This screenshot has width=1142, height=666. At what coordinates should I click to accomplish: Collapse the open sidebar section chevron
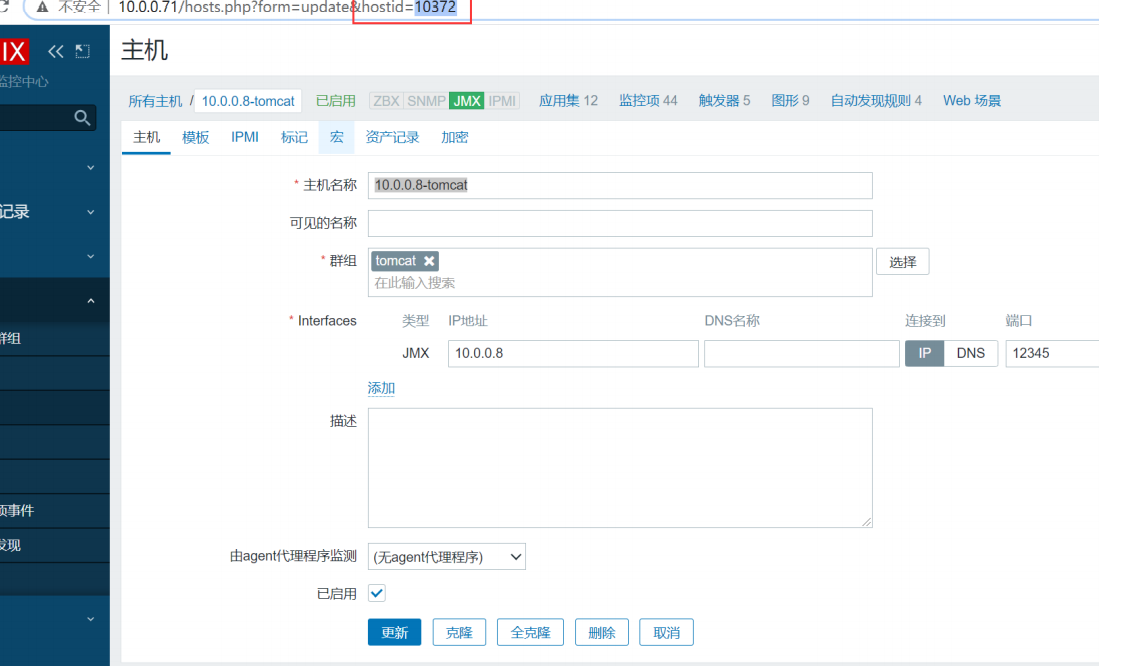(90, 301)
